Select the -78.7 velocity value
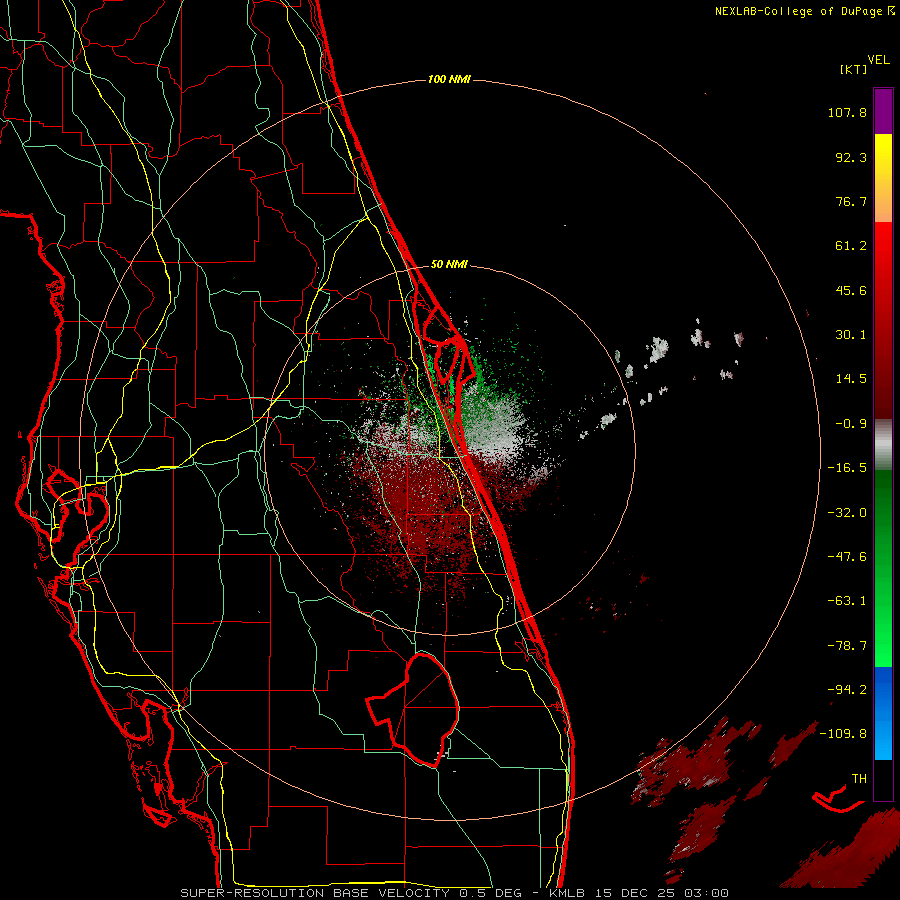Viewport: 900px width, 900px height. tap(847, 646)
